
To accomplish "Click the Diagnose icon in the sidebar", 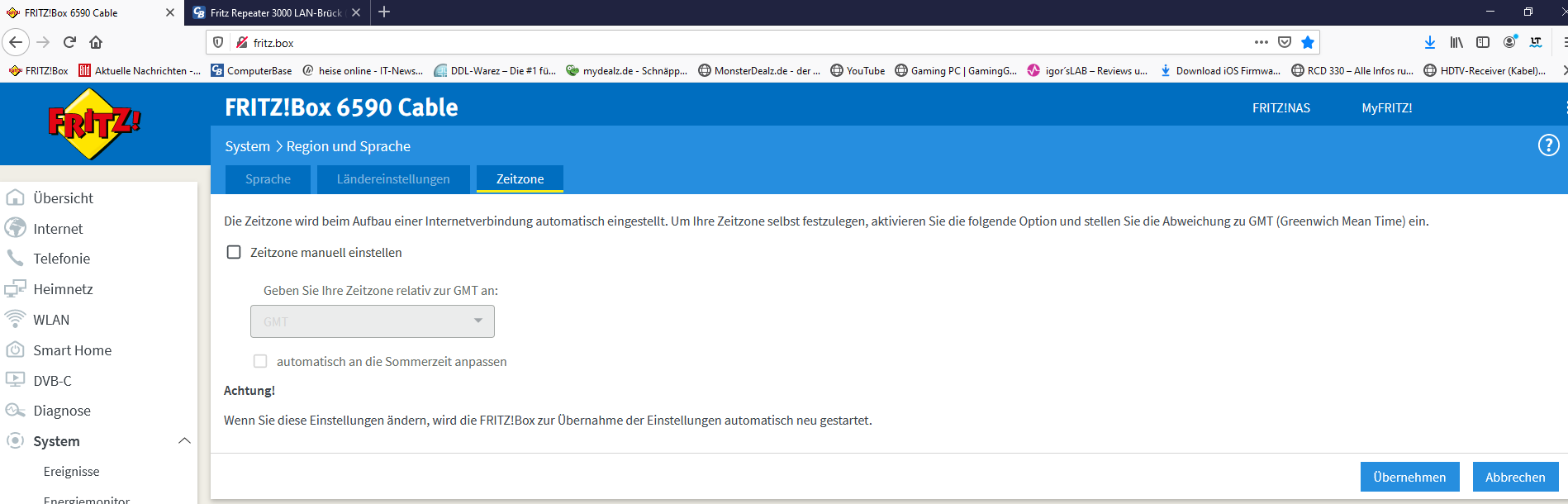I will 15,411.
